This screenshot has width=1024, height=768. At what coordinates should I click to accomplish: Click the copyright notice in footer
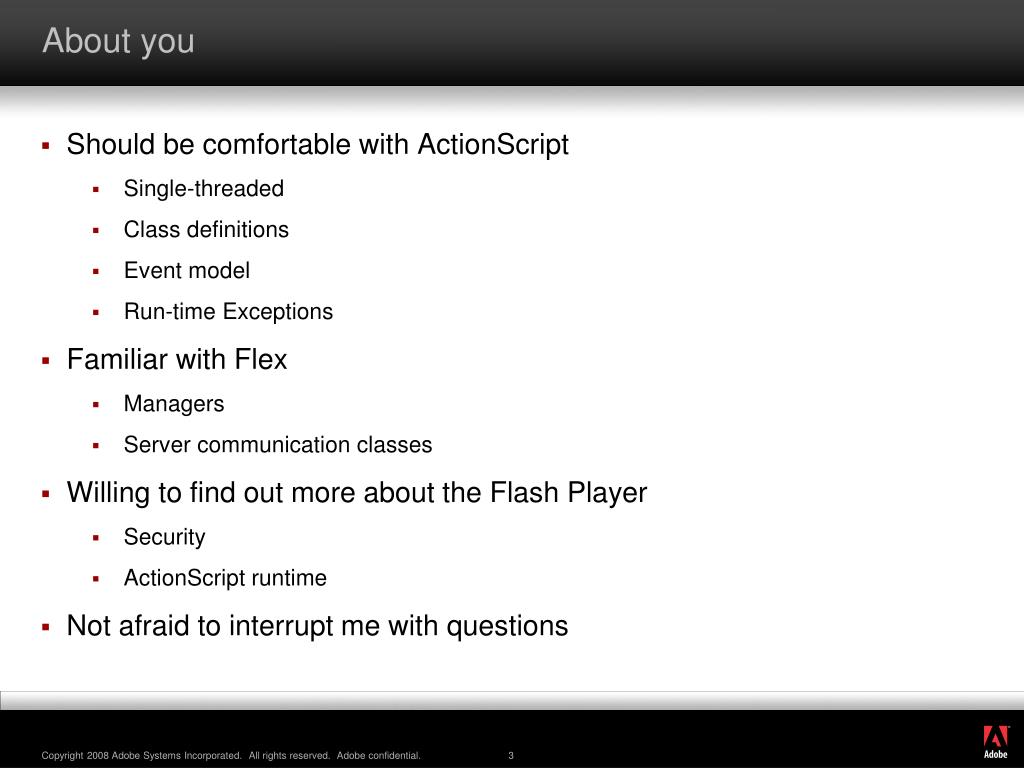click(x=231, y=756)
